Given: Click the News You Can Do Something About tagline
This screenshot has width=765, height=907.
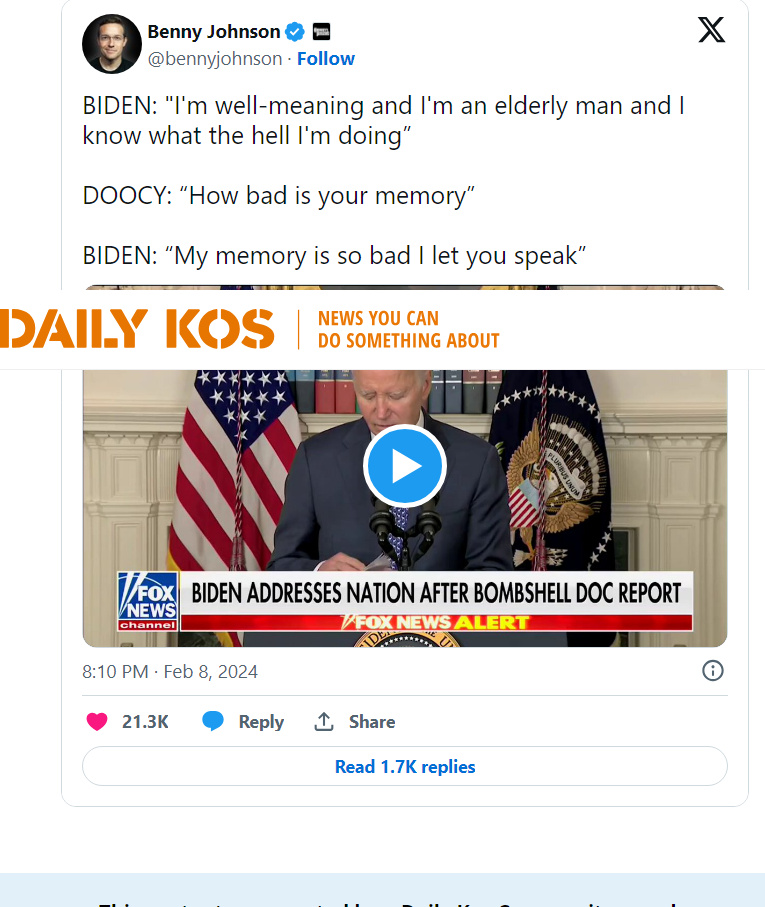Looking at the screenshot, I should pyautogui.click(x=408, y=329).
